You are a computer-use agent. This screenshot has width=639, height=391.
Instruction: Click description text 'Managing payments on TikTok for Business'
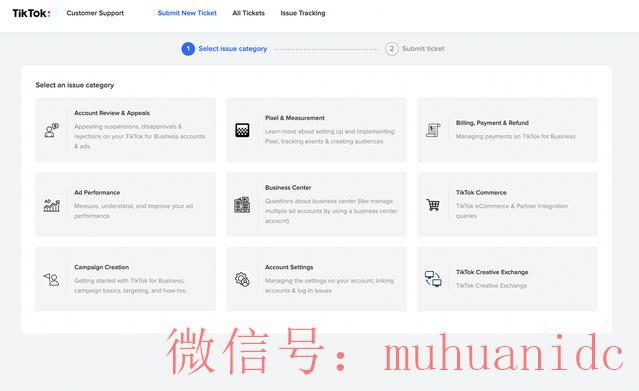tap(516, 136)
